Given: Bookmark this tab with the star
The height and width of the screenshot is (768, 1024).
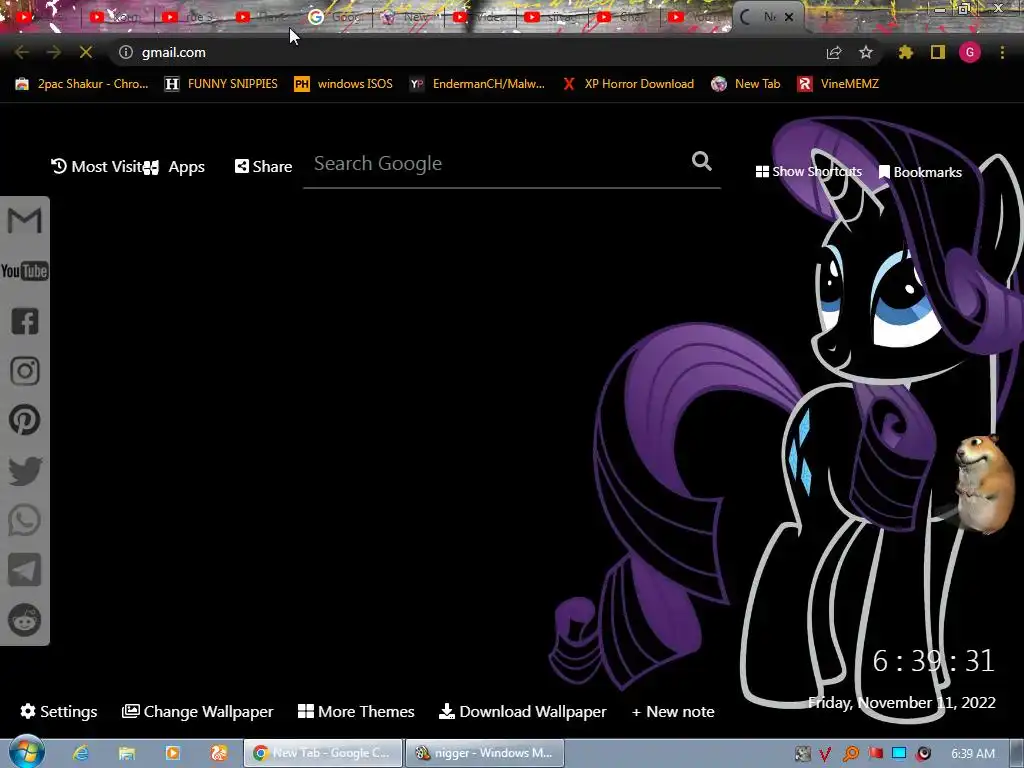Looking at the screenshot, I should [866, 52].
